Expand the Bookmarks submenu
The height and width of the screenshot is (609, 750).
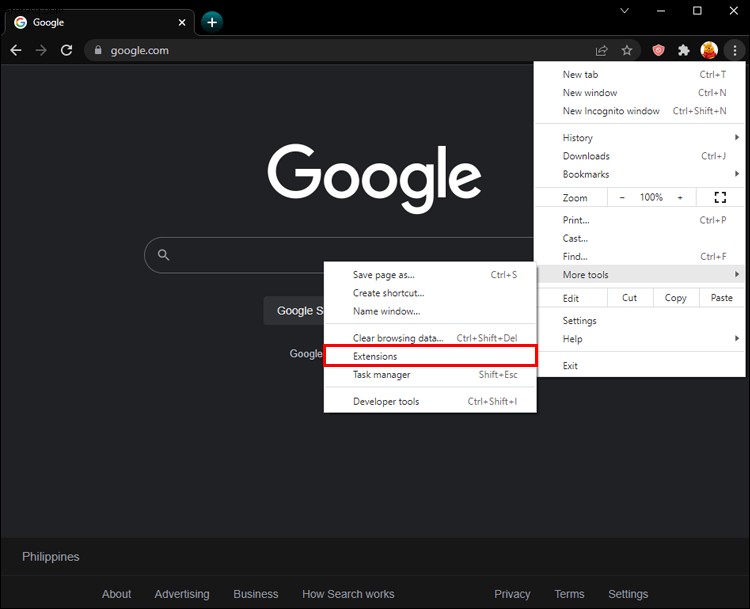[640, 174]
